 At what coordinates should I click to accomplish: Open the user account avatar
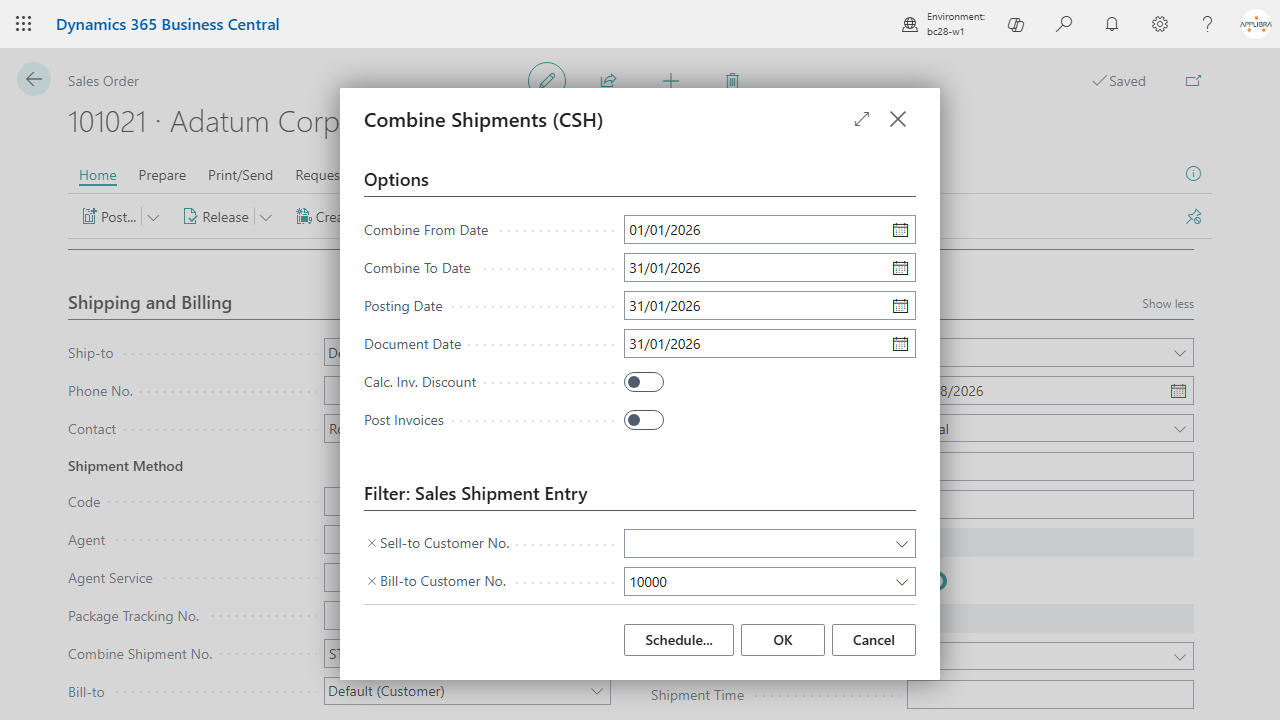click(x=1256, y=24)
